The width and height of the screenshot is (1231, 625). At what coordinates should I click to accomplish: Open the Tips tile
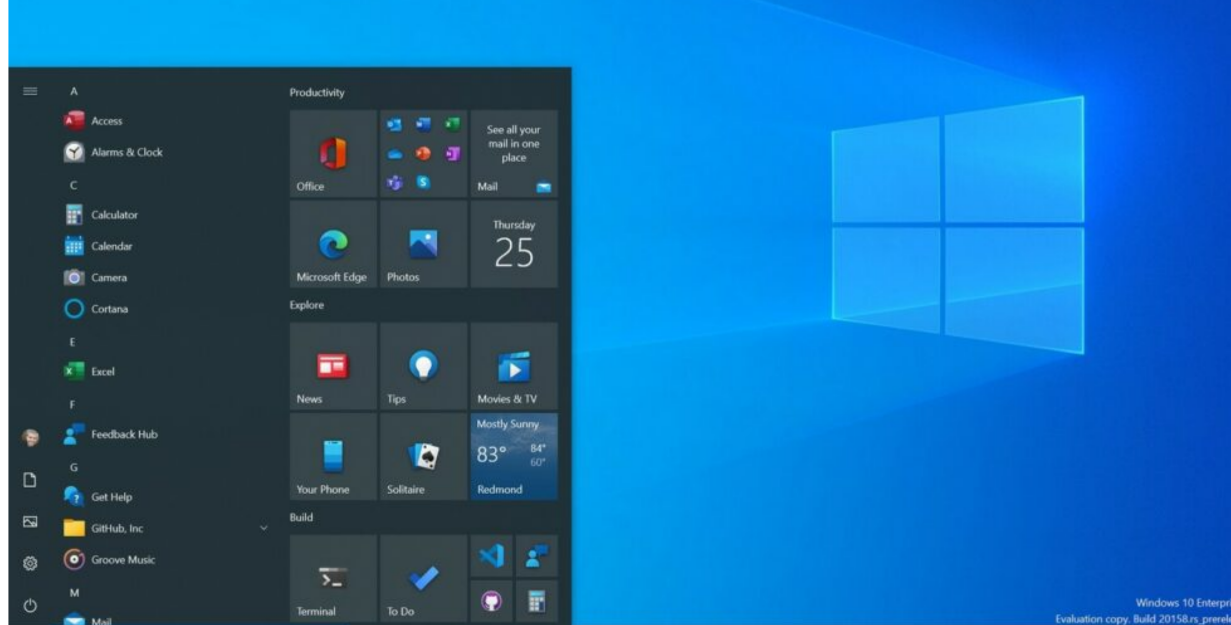(423, 366)
